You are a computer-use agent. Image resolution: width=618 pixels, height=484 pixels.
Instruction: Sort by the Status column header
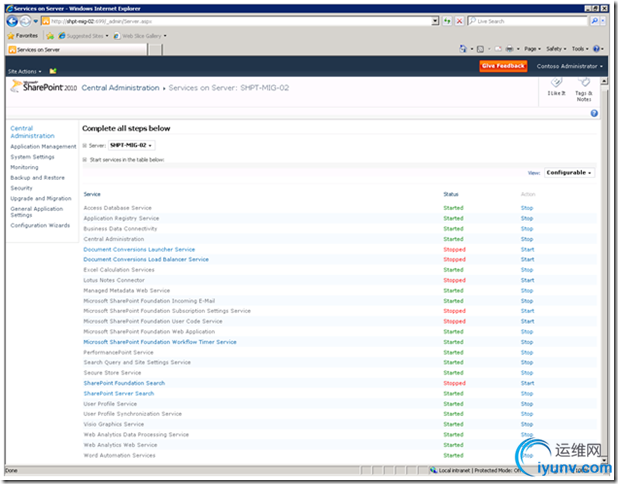pyautogui.click(x=451, y=194)
